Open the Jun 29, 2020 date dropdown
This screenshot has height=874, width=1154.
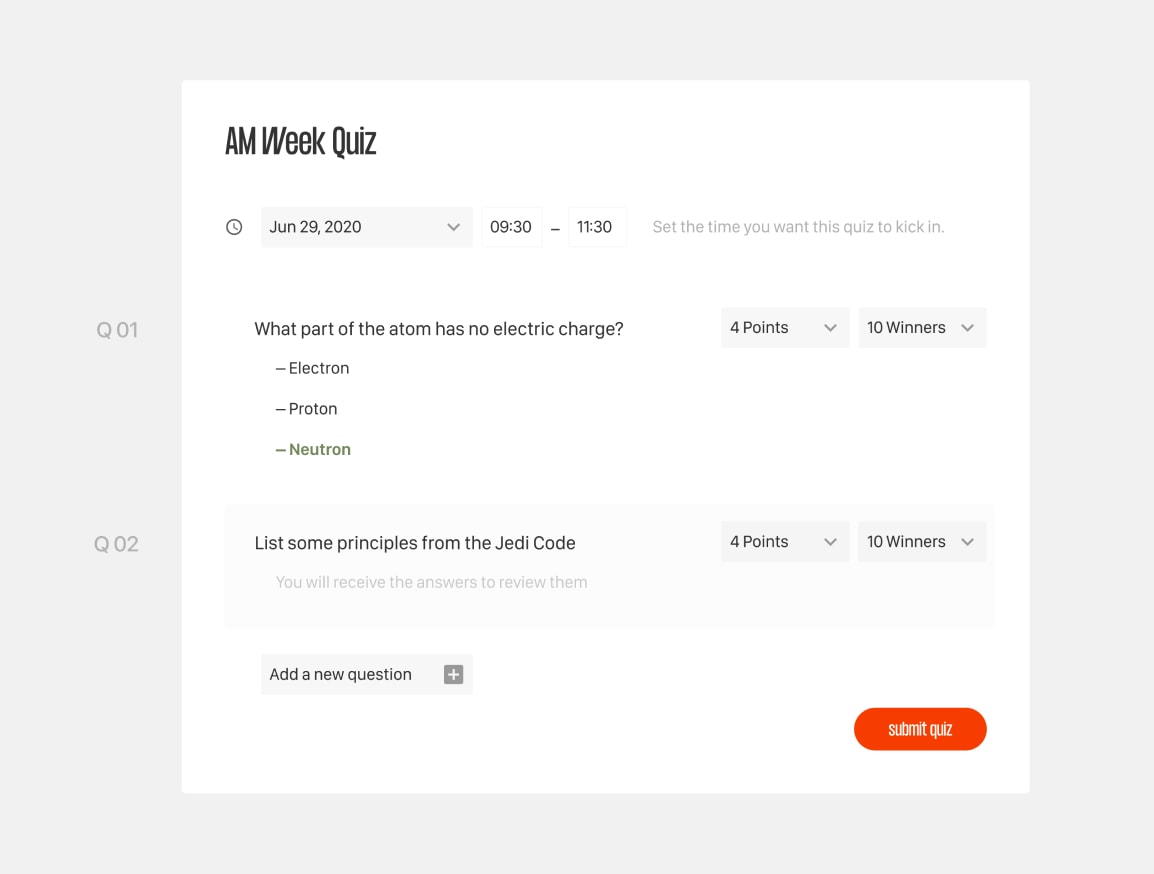click(366, 227)
